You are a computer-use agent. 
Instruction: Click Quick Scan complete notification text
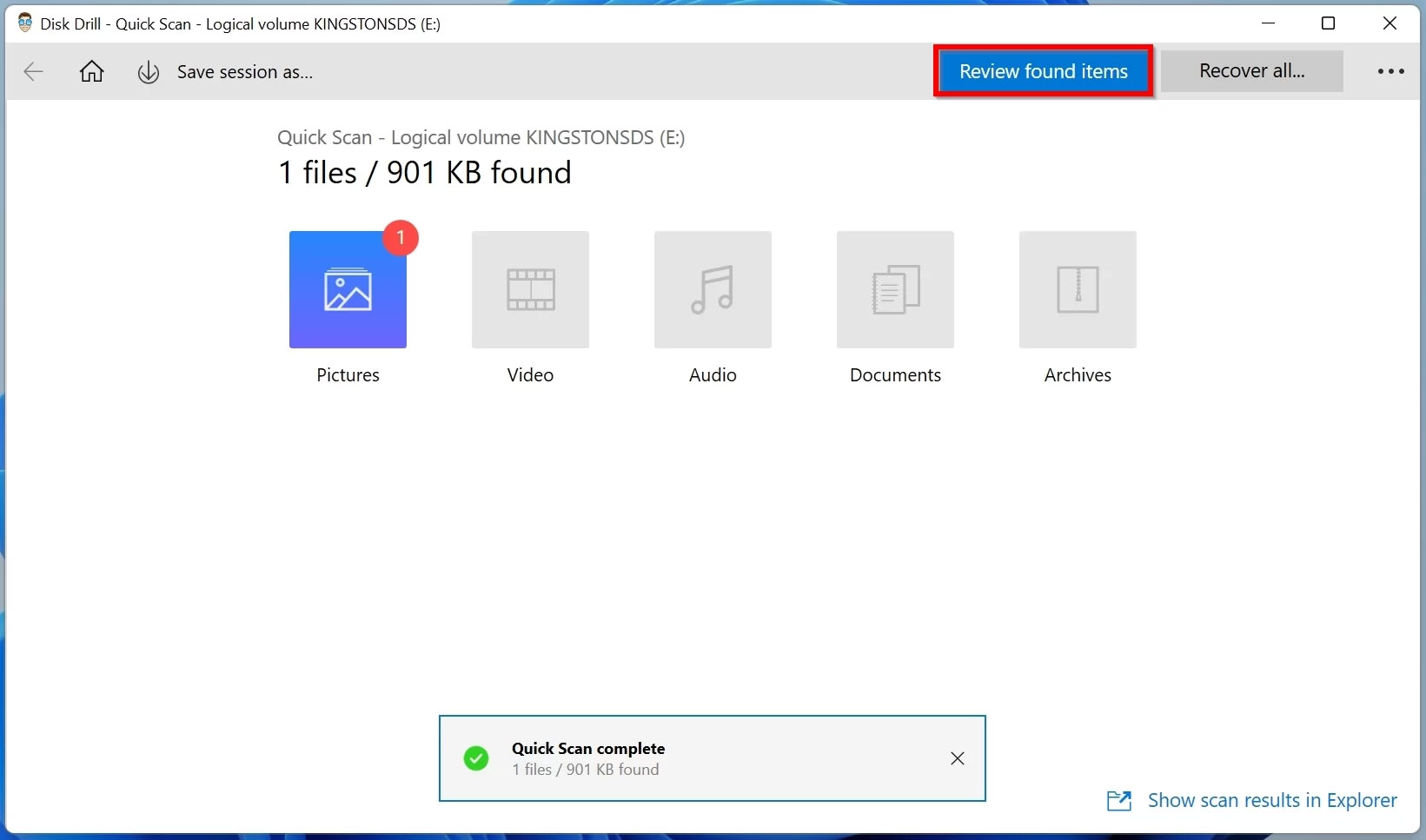pyautogui.click(x=588, y=749)
